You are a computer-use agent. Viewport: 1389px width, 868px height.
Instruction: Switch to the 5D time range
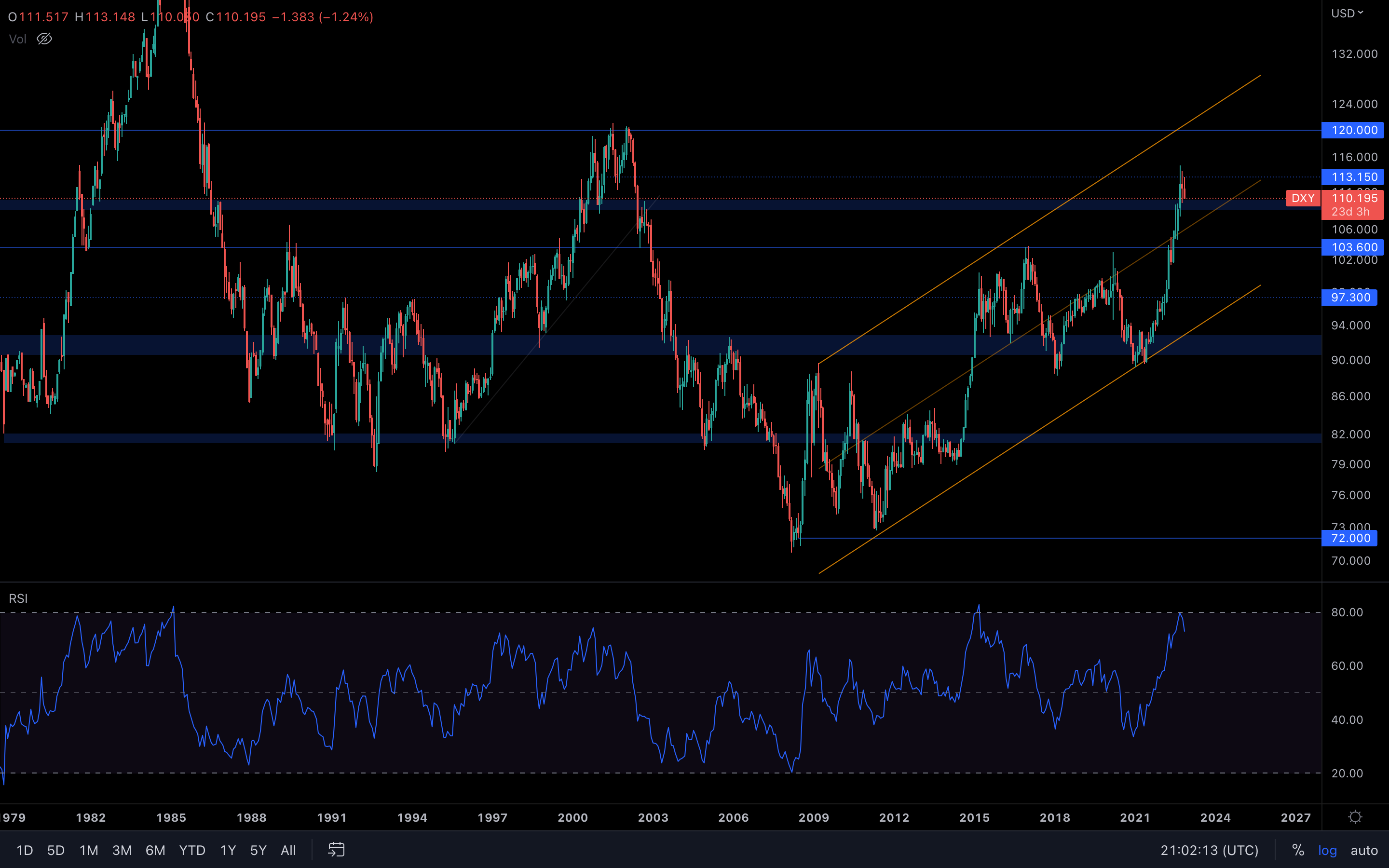(x=55, y=850)
